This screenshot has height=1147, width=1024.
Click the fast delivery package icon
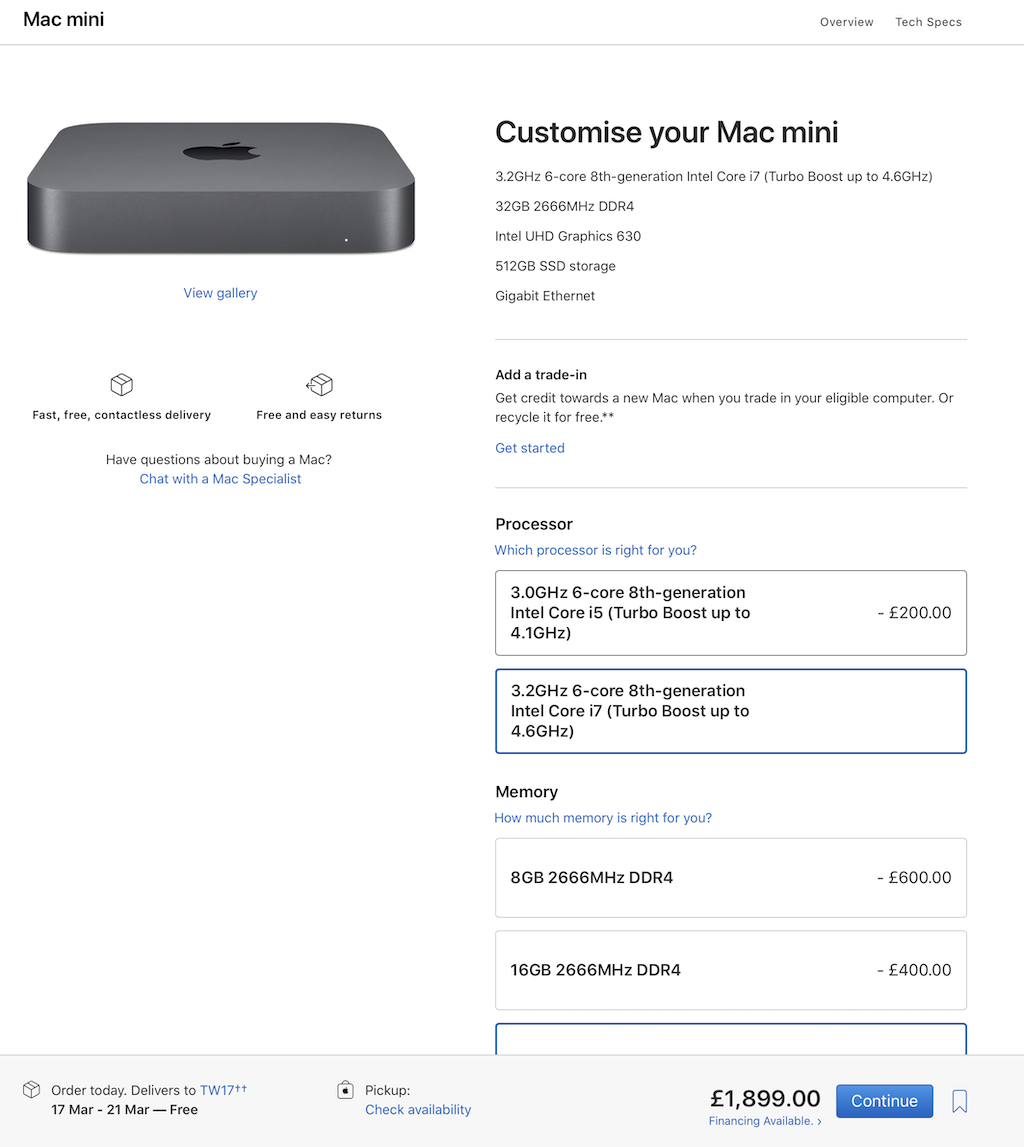point(121,385)
